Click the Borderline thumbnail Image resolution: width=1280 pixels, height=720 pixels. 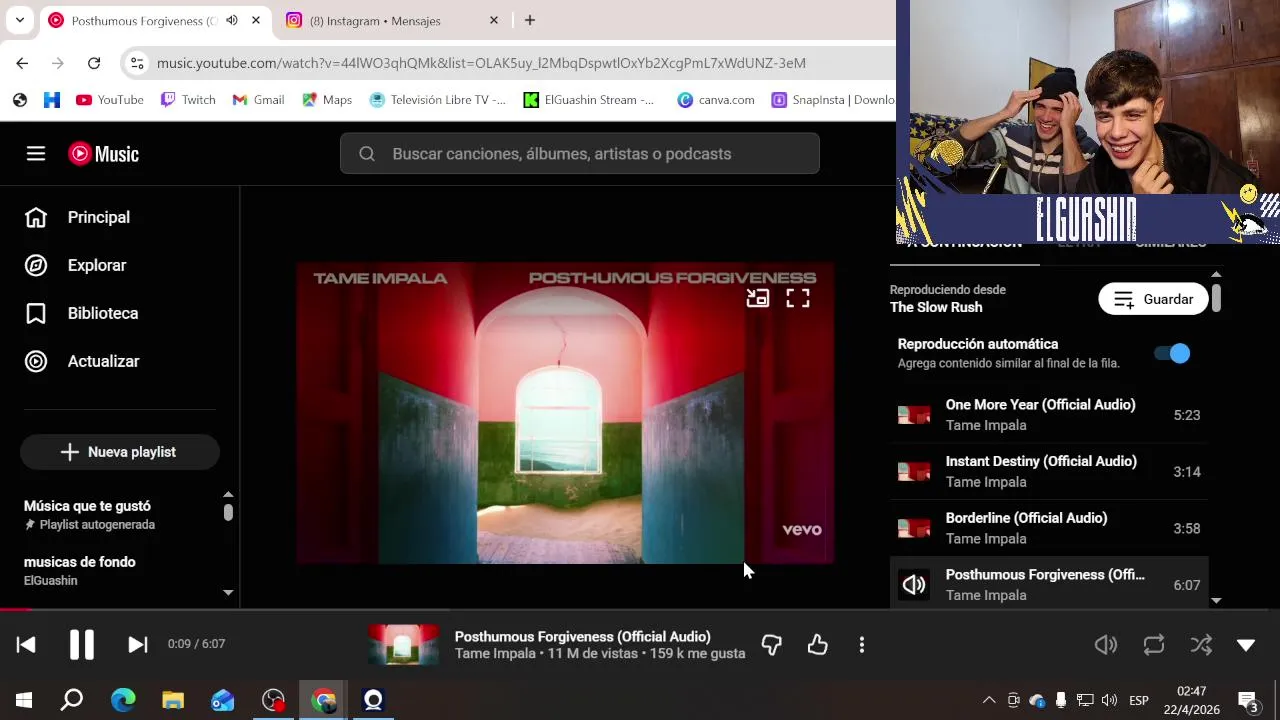914,528
